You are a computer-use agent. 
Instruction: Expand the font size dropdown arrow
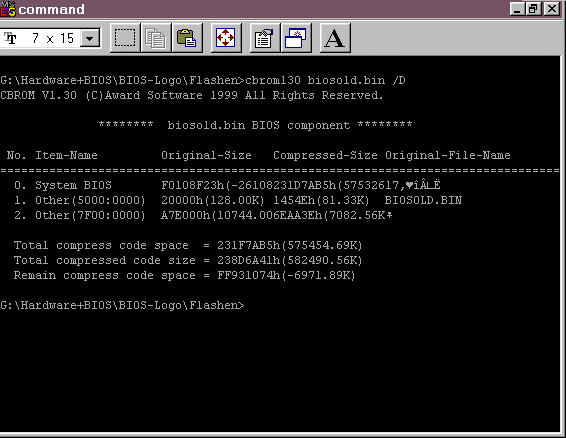coord(90,38)
